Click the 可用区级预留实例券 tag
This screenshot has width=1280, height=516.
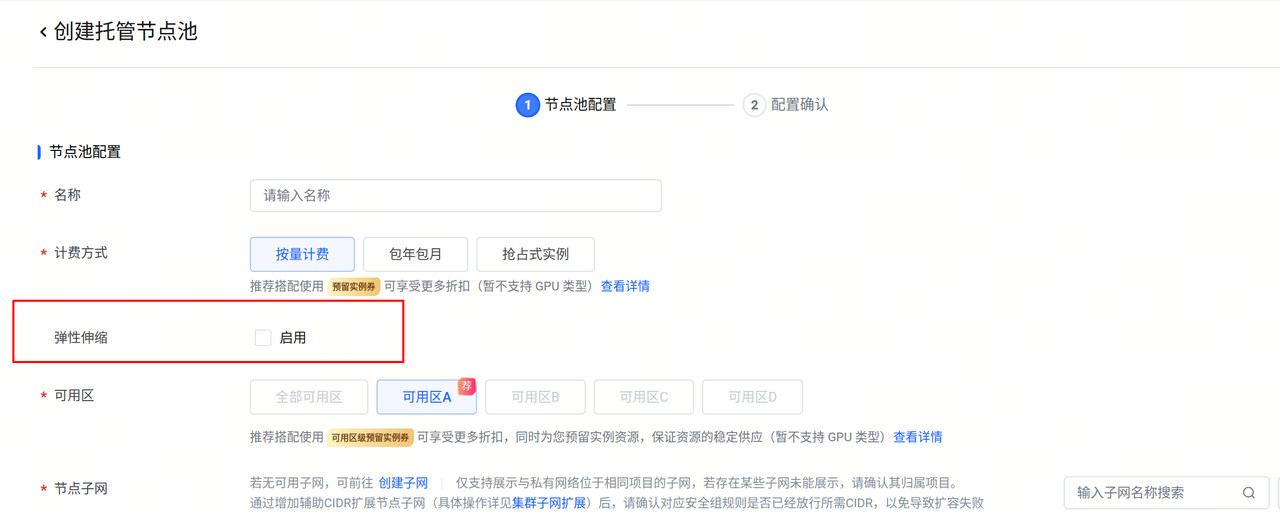[370, 438]
